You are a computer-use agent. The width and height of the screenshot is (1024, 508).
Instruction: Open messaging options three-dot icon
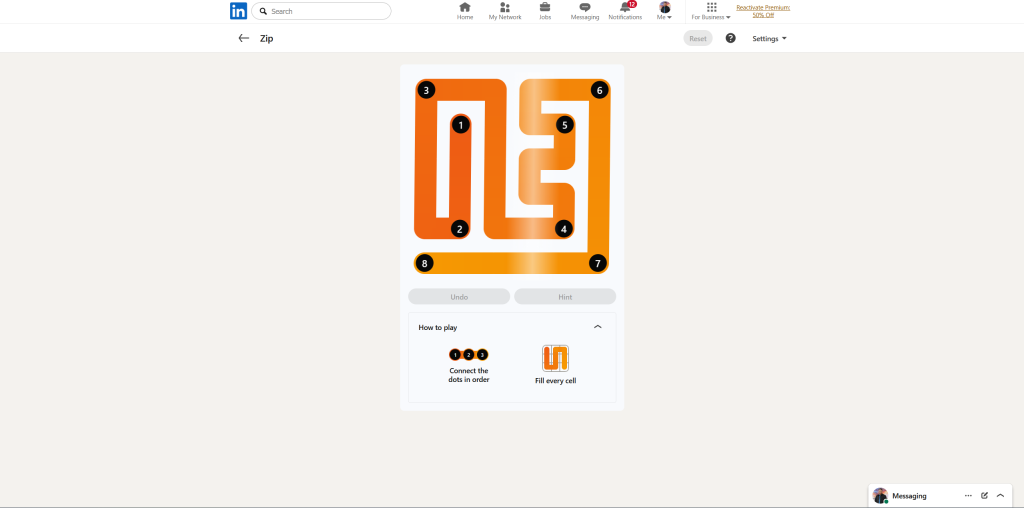(968, 495)
